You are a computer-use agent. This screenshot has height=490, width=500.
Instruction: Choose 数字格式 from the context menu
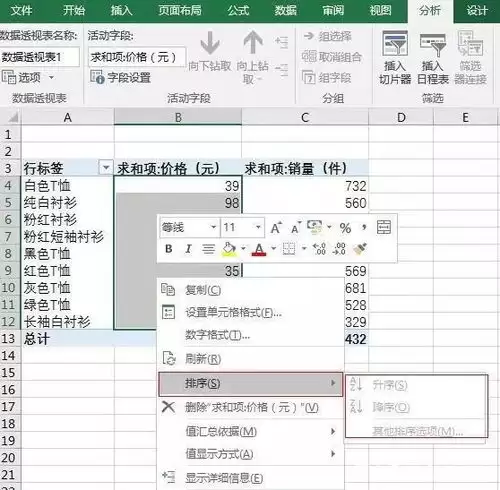250,335
